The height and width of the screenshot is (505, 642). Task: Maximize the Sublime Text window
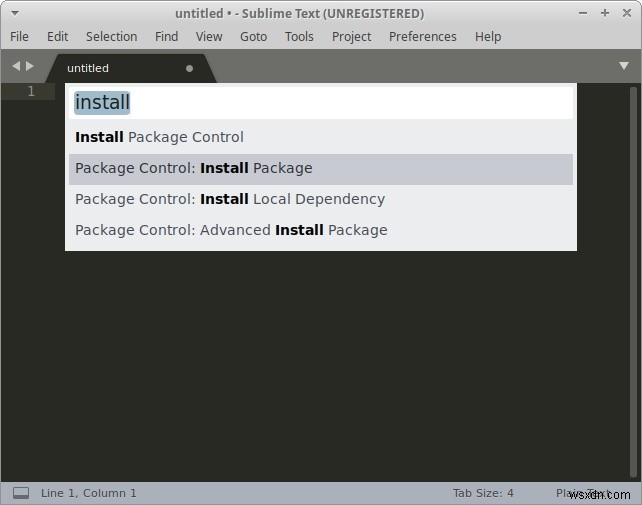605,13
